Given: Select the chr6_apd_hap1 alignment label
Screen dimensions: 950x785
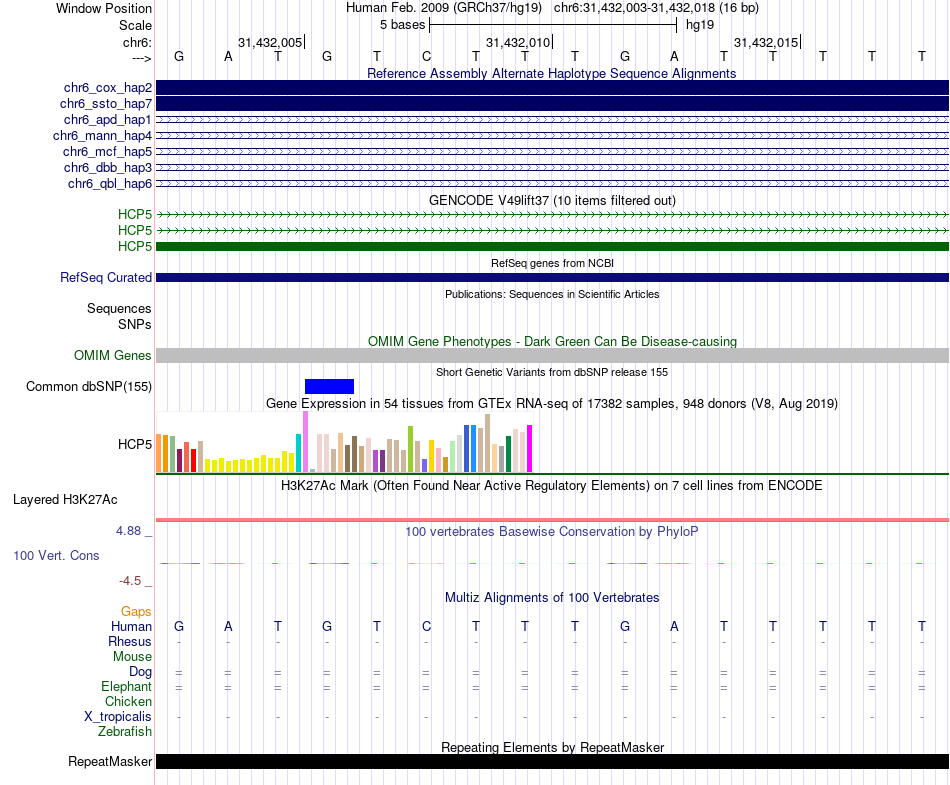Looking at the screenshot, I should click(x=108, y=119).
